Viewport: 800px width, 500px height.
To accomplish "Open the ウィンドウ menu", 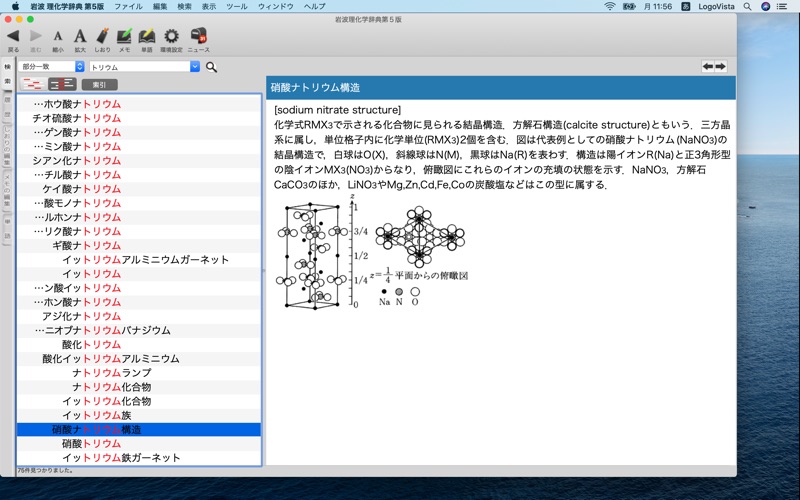I will point(276,7).
